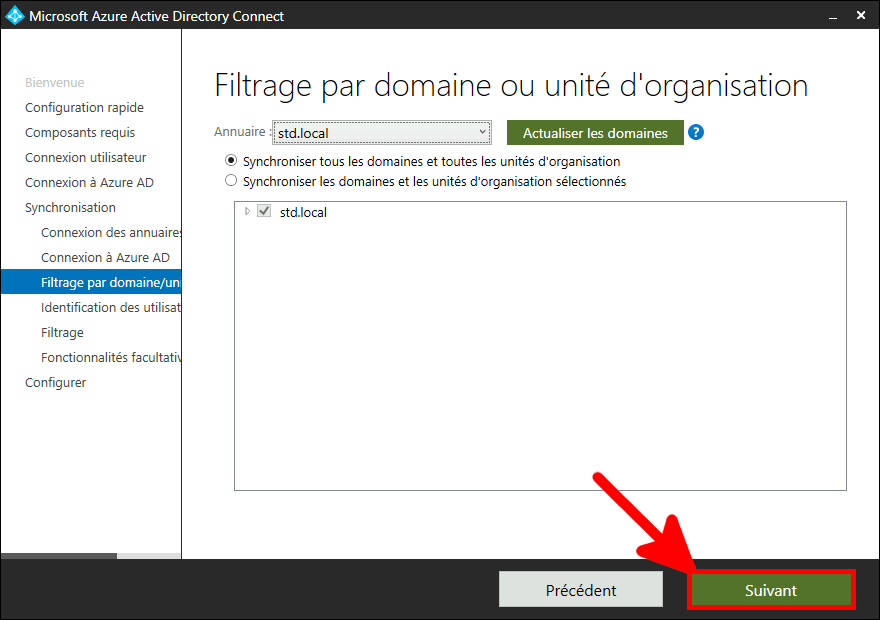The image size is (880, 620).
Task: Click the Configurer navigation item
Action: point(54,382)
